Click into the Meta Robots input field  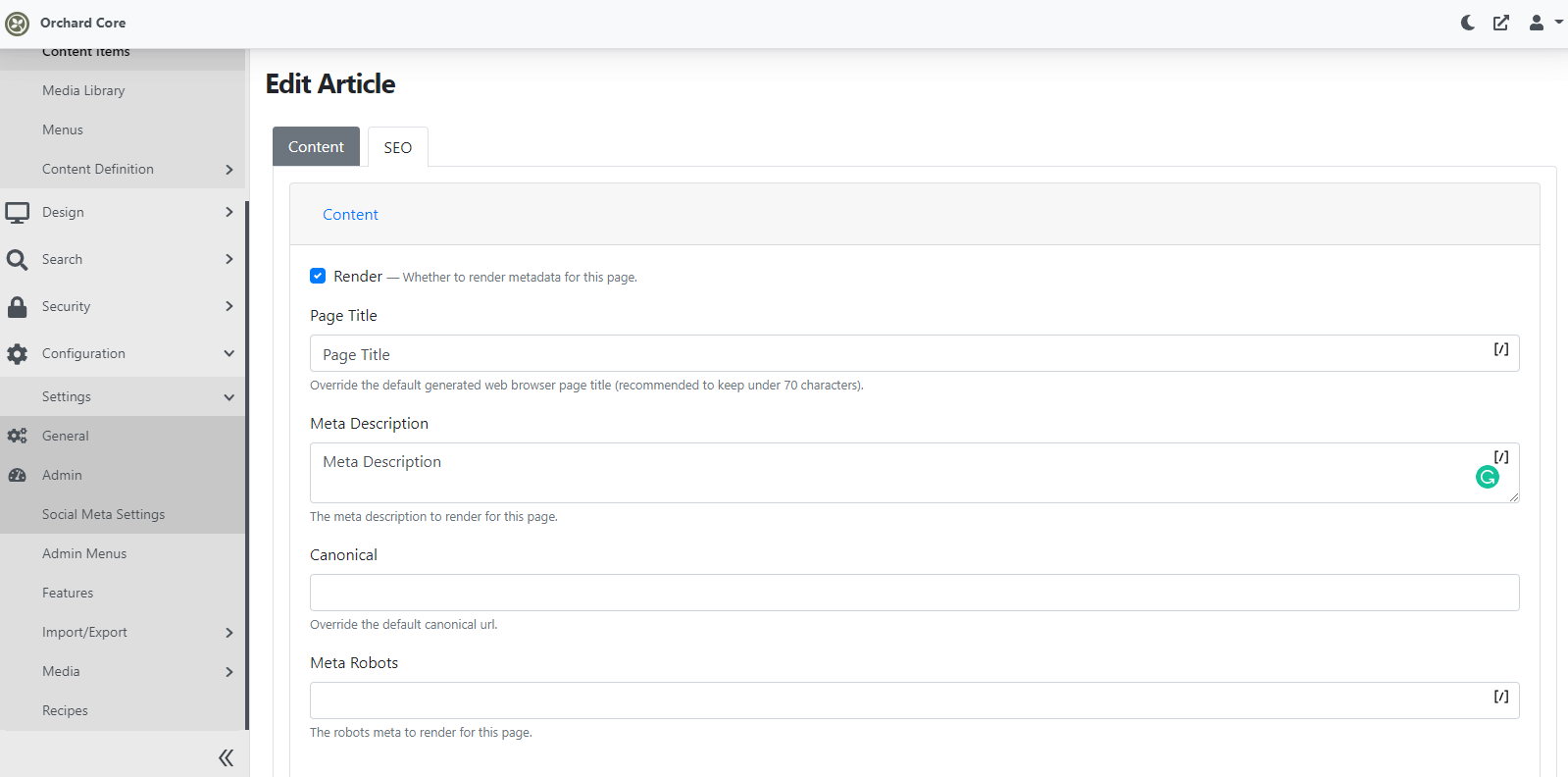coord(915,700)
